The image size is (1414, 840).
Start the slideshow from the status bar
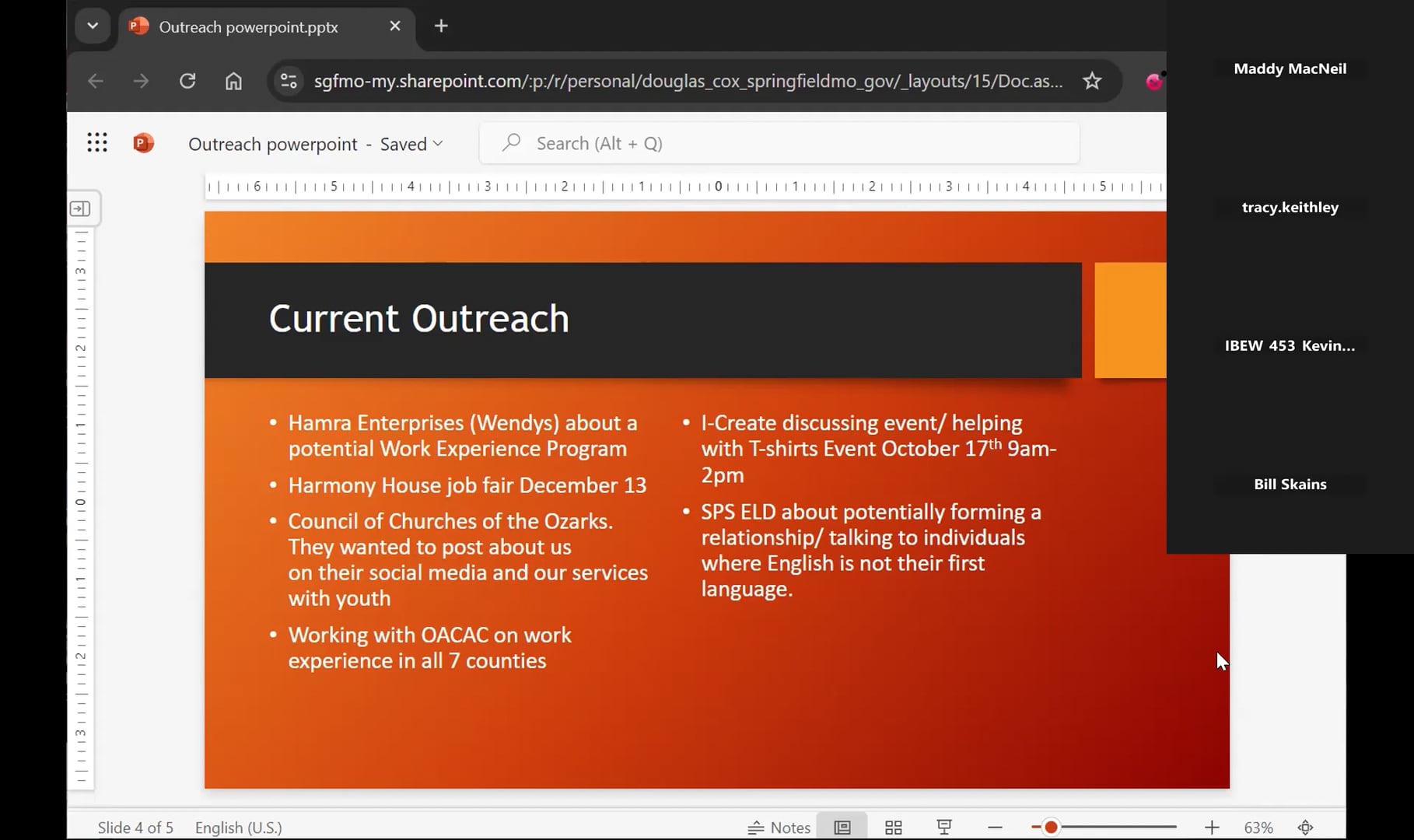pyautogui.click(x=944, y=828)
